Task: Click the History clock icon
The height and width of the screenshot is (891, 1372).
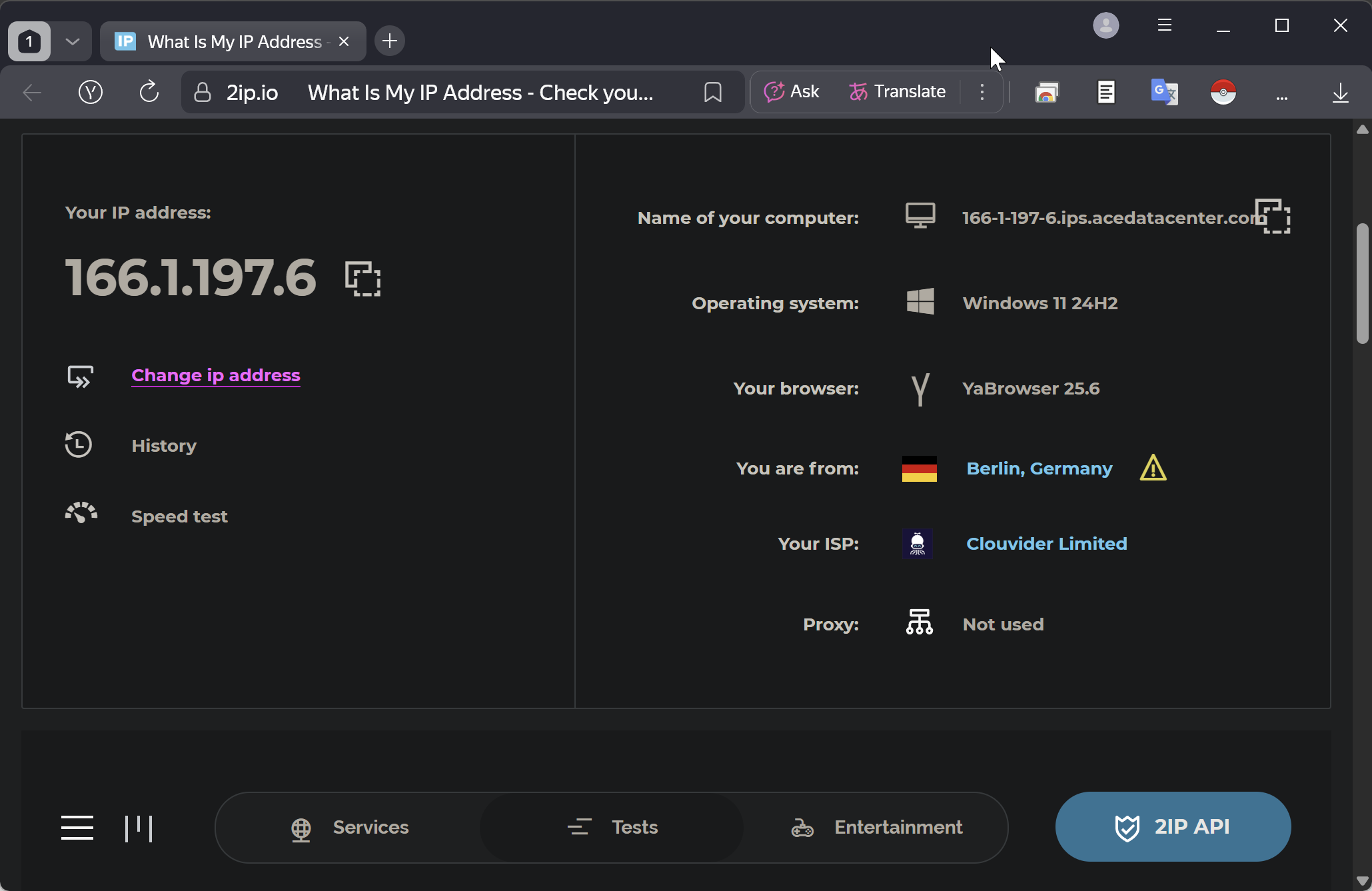Action: [79, 445]
